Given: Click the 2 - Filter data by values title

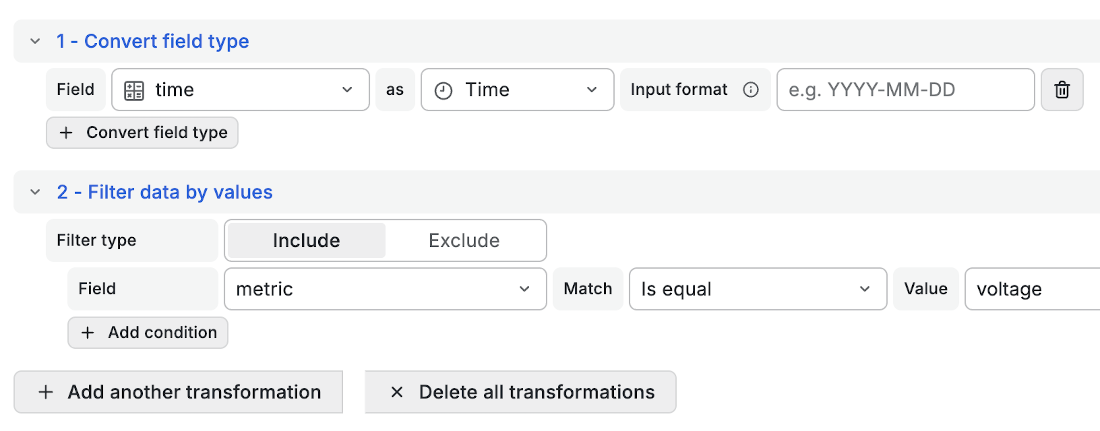Looking at the screenshot, I should tap(165, 192).
